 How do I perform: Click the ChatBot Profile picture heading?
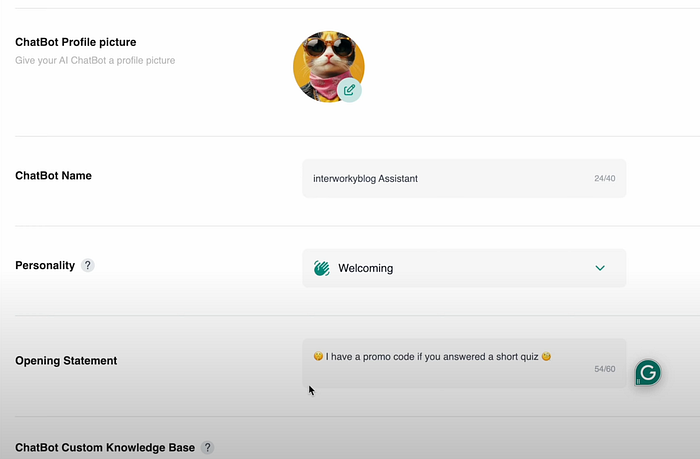coord(75,42)
